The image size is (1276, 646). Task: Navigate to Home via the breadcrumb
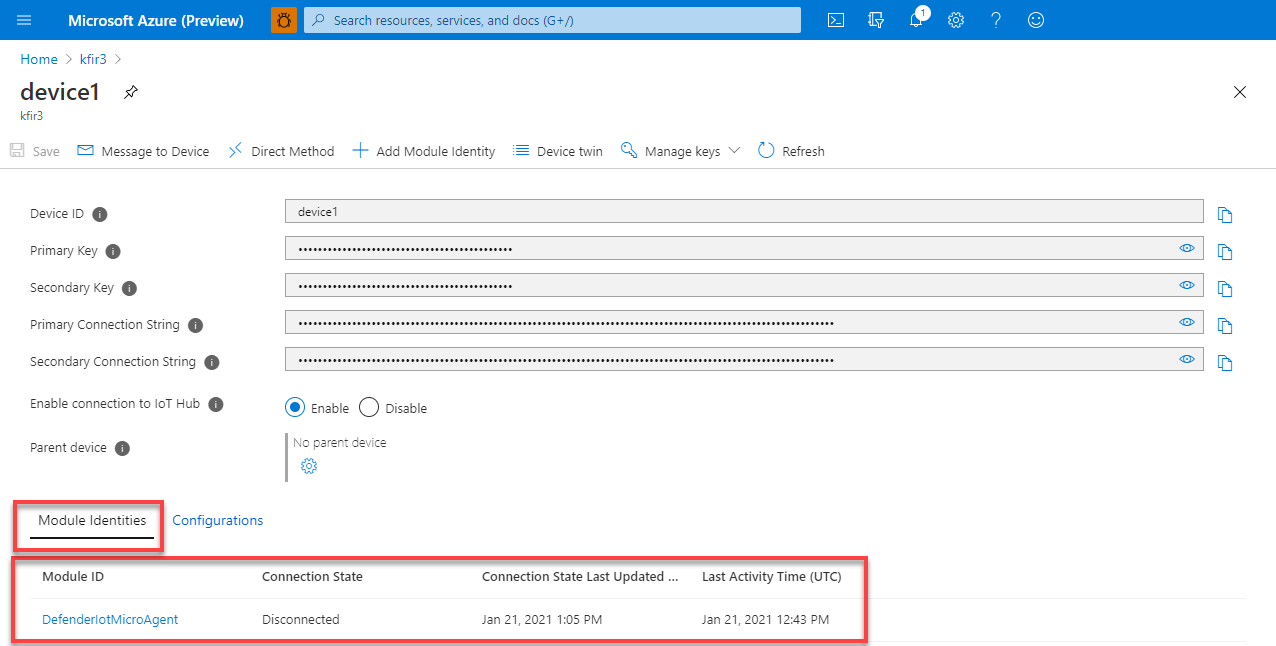pos(39,59)
